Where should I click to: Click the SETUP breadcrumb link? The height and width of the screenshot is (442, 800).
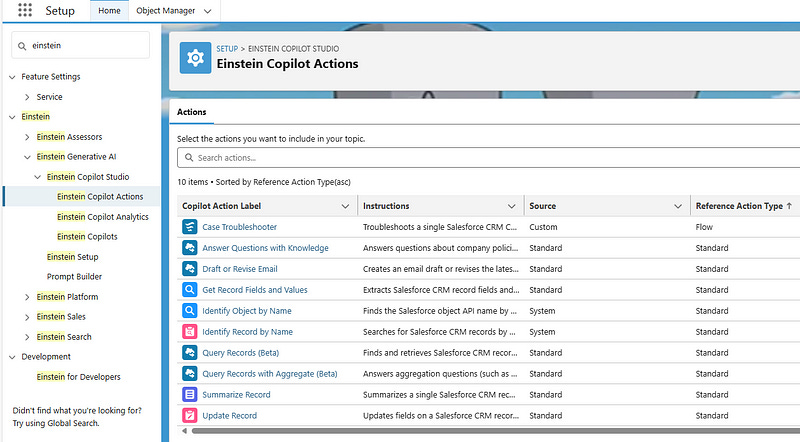pyautogui.click(x=227, y=48)
